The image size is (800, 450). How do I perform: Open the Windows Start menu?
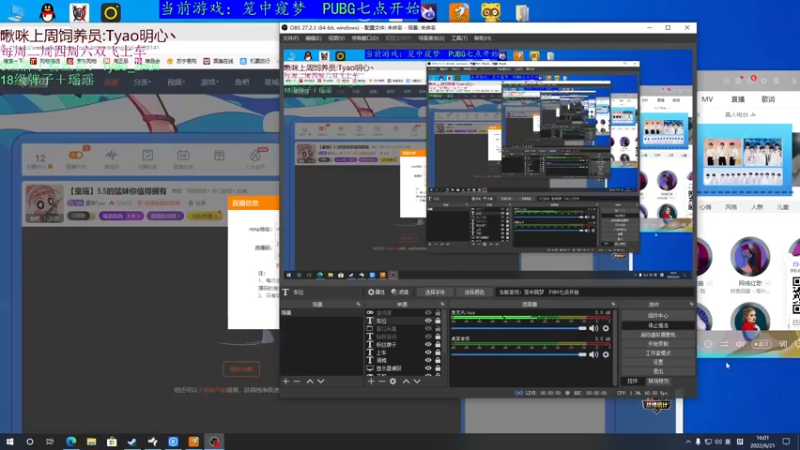tap(10, 441)
